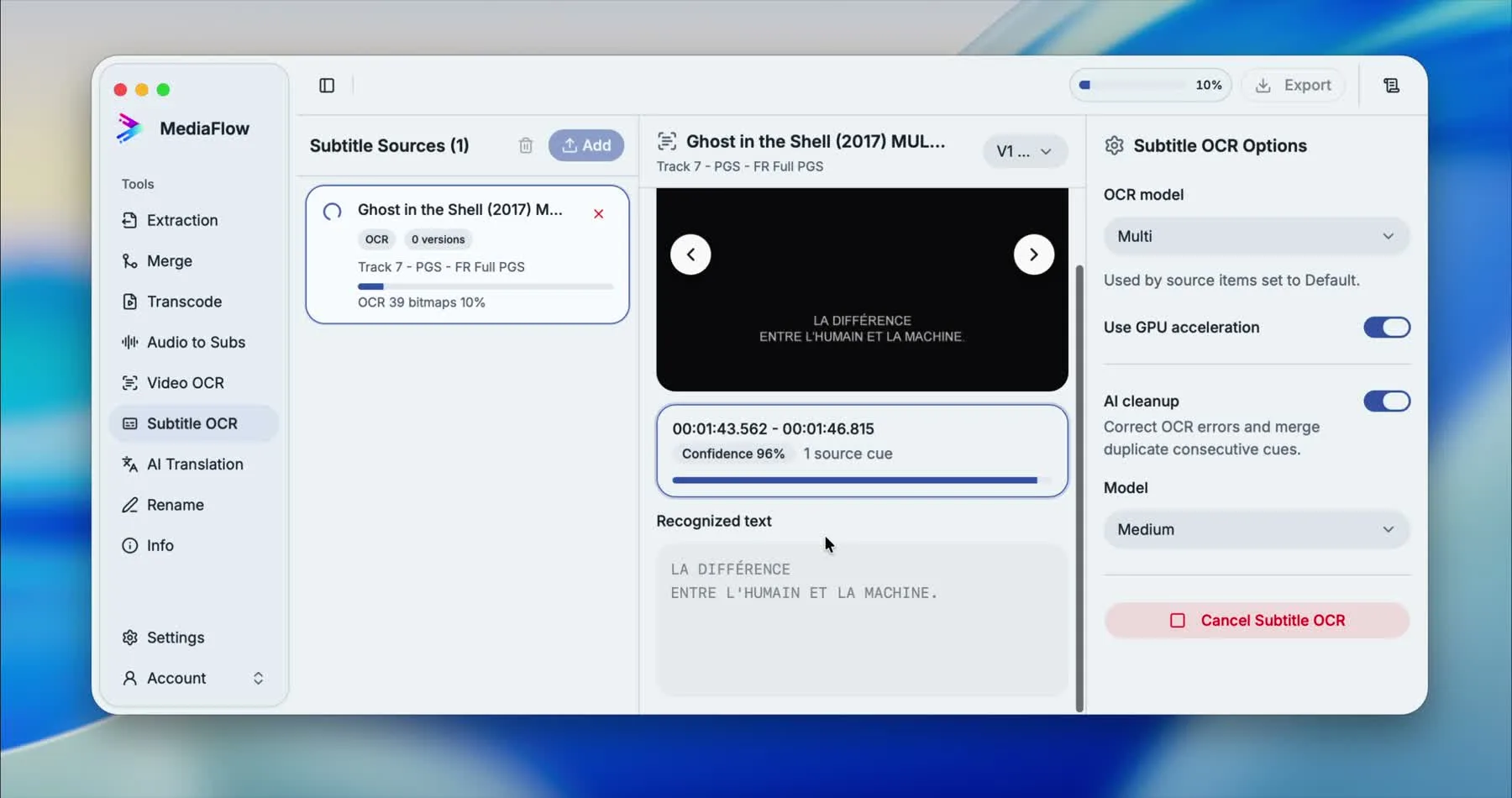Click the OCR 39 bitmaps 10% status text
Screen dimensions: 1512x798
[x=422, y=302]
